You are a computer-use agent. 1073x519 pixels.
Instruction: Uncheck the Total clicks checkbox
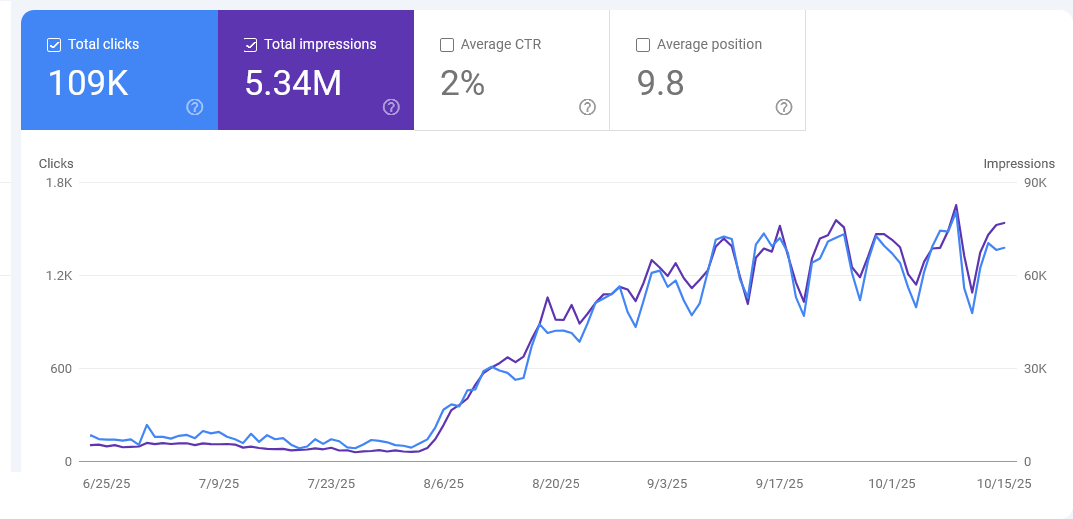point(54,45)
